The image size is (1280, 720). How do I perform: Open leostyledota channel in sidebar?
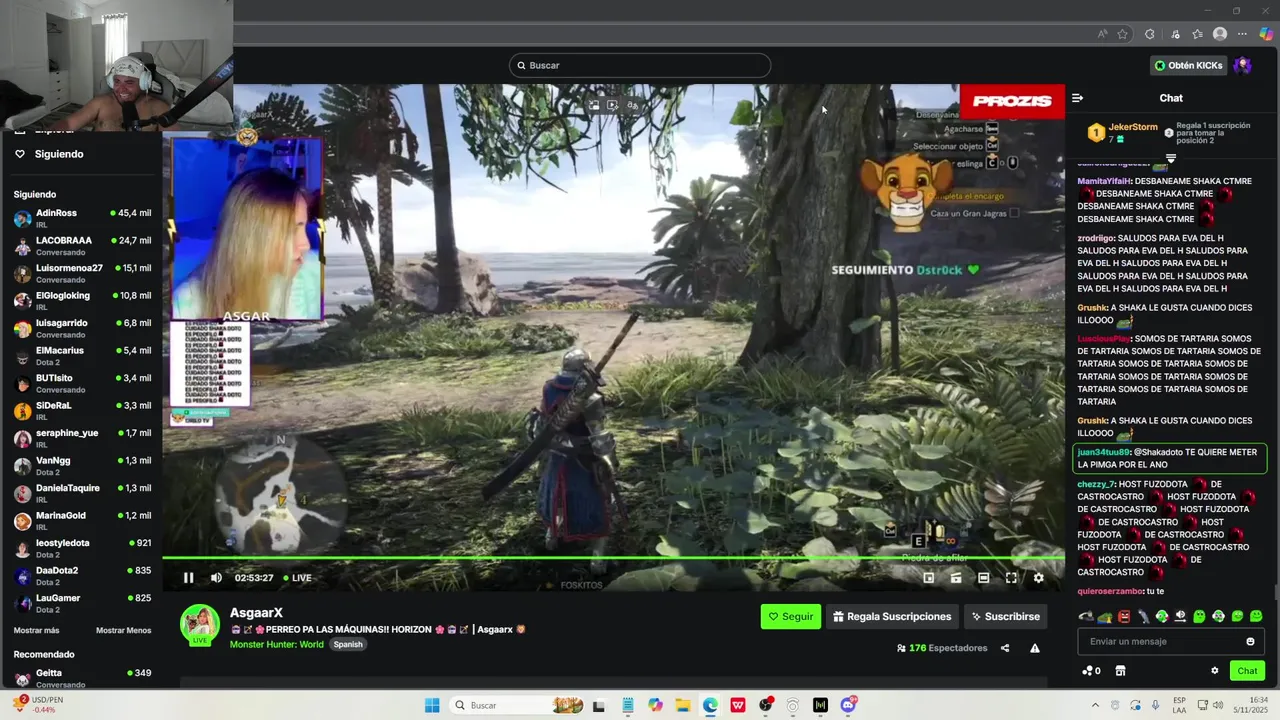tap(82, 548)
